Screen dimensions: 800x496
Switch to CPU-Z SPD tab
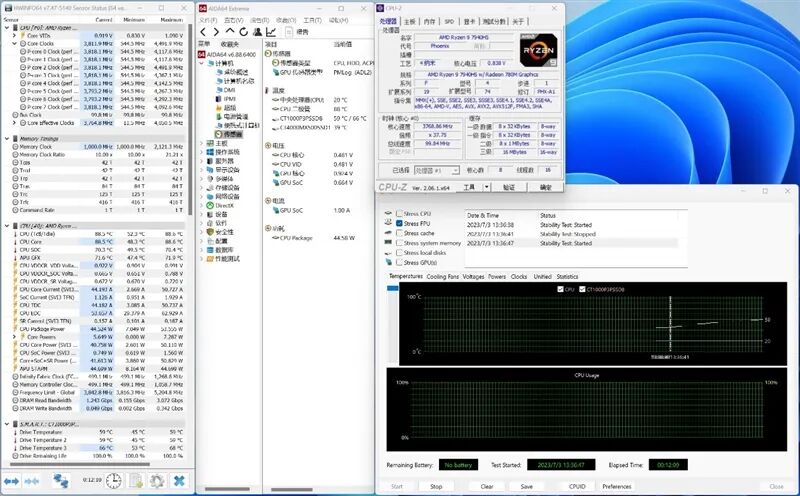[x=449, y=21]
